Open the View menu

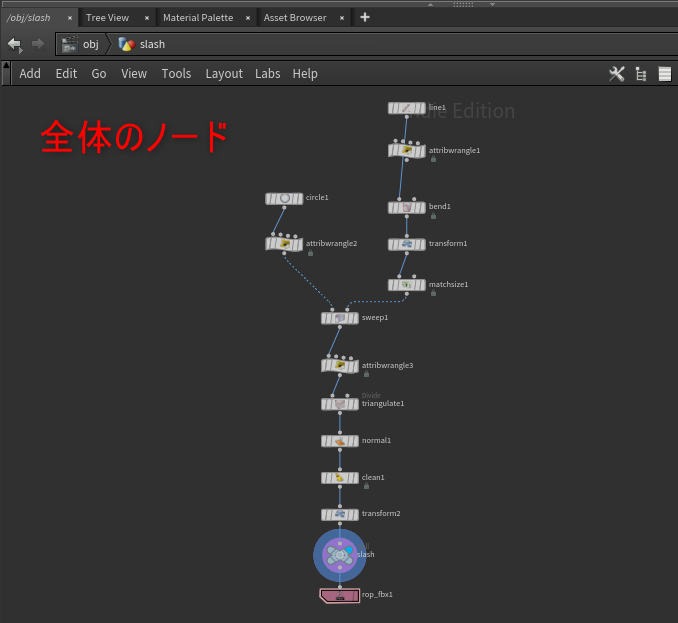pyautogui.click(x=134, y=73)
